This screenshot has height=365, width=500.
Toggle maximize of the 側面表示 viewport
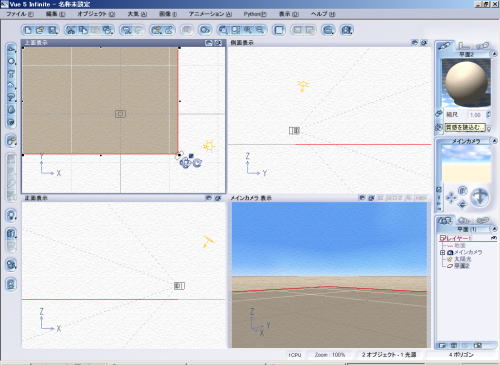pyautogui.click(x=414, y=43)
